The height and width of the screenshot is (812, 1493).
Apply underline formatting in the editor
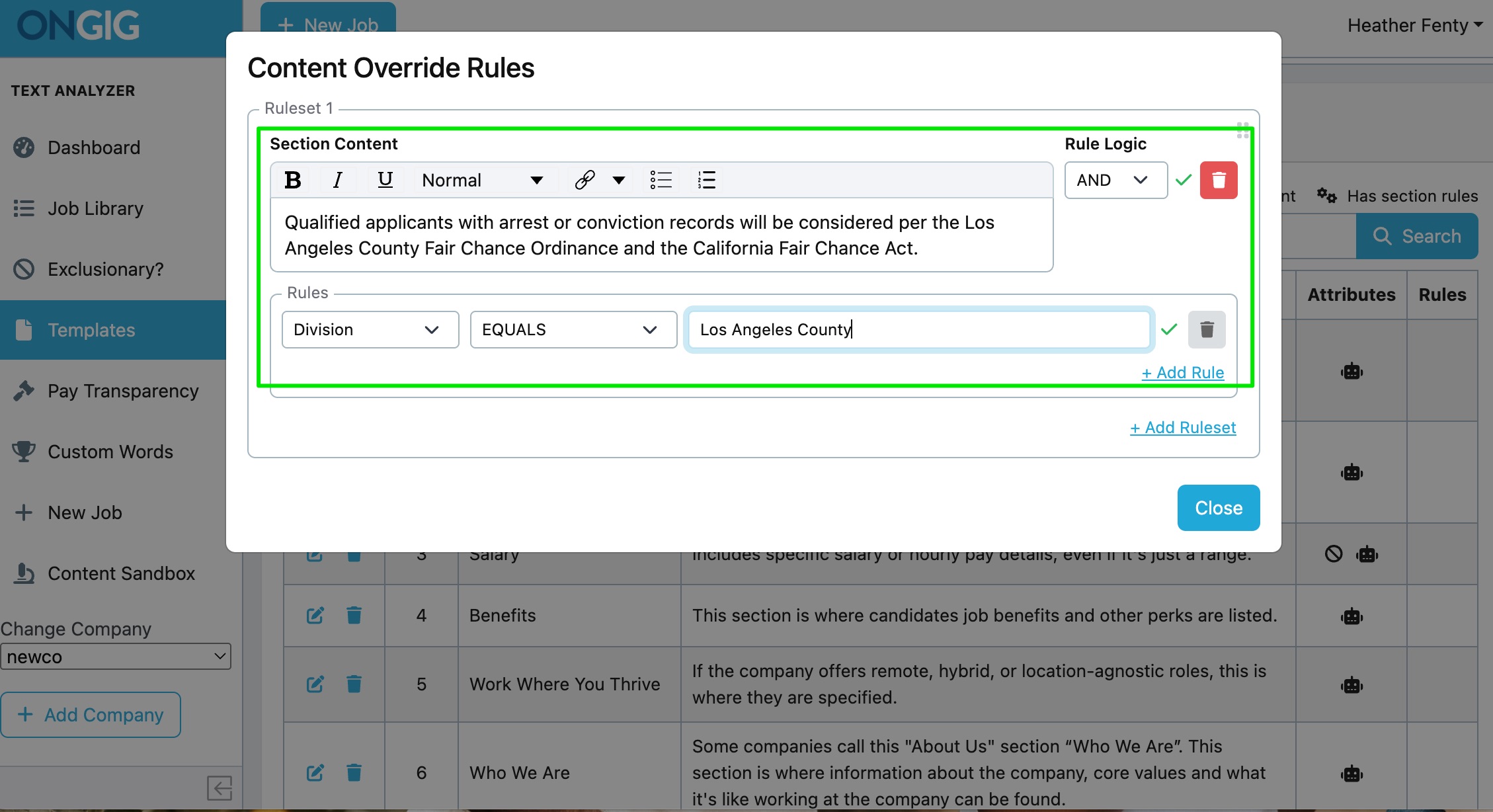[x=385, y=179]
